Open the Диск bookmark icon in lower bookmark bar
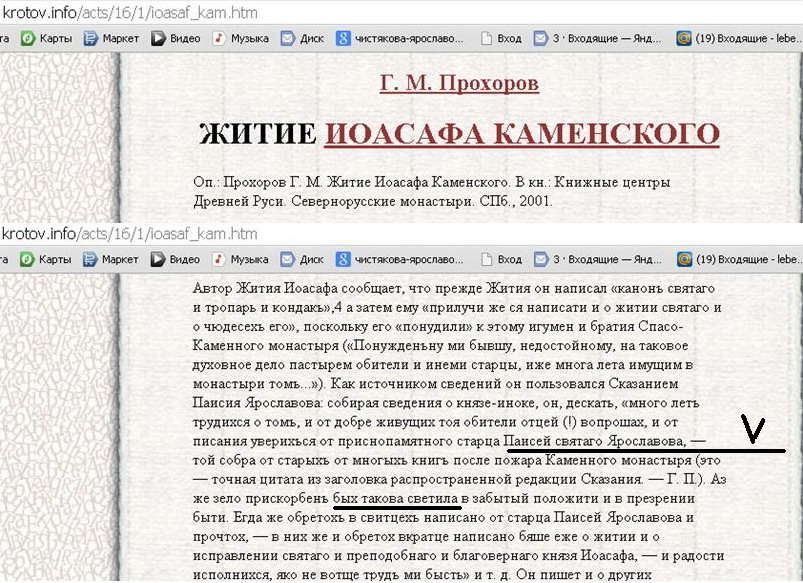 (x=287, y=259)
